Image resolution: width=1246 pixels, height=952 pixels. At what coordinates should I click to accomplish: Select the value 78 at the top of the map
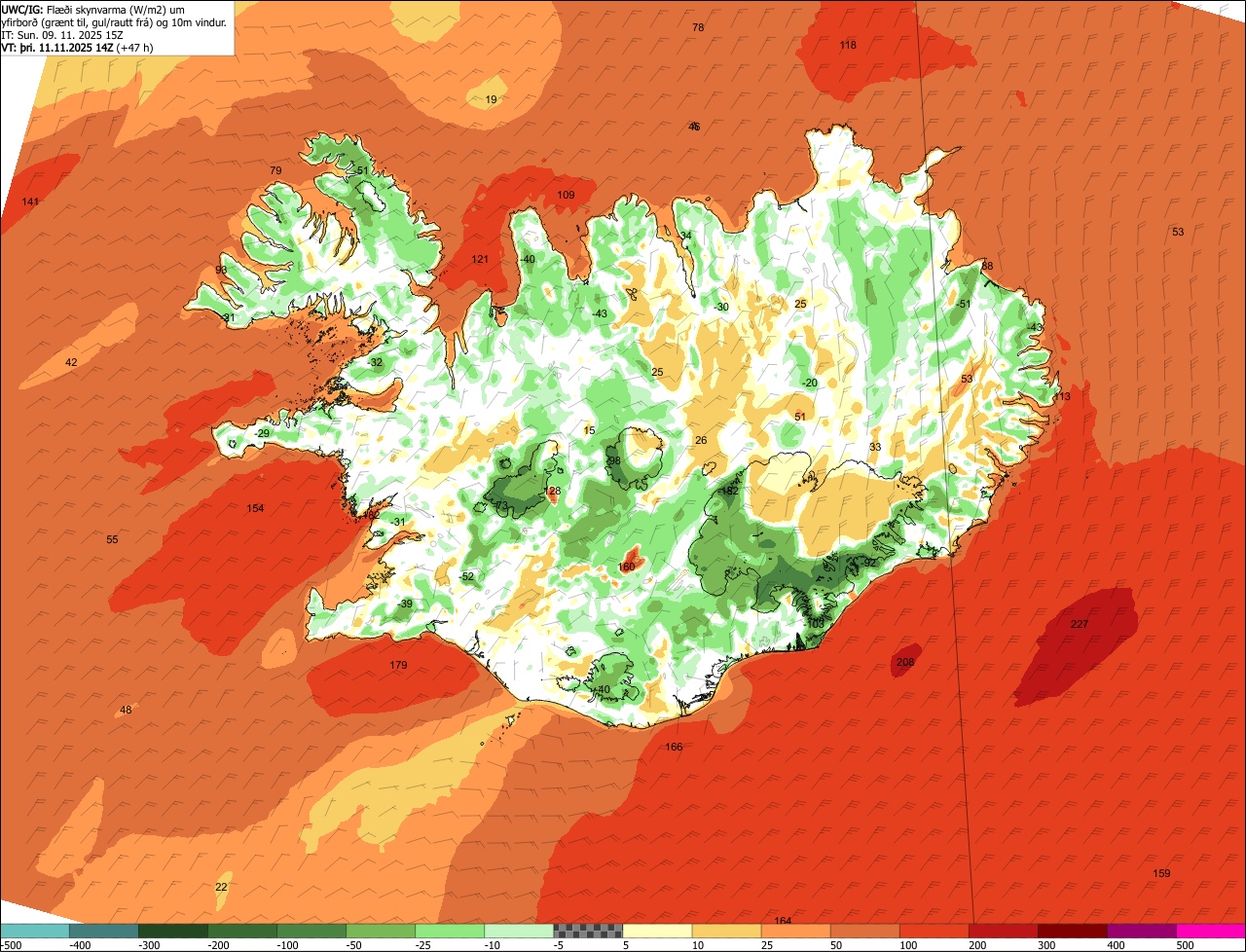(698, 27)
